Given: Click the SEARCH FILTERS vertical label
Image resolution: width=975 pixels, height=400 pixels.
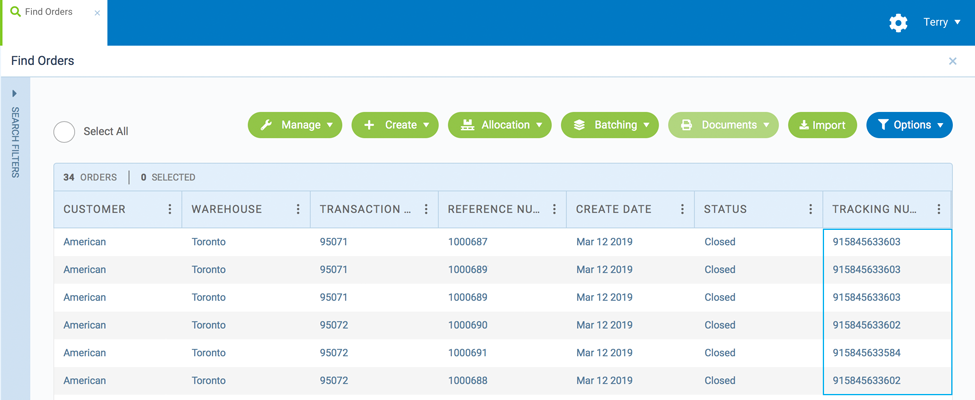Looking at the screenshot, I should pyautogui.click(x=16, y=142).
